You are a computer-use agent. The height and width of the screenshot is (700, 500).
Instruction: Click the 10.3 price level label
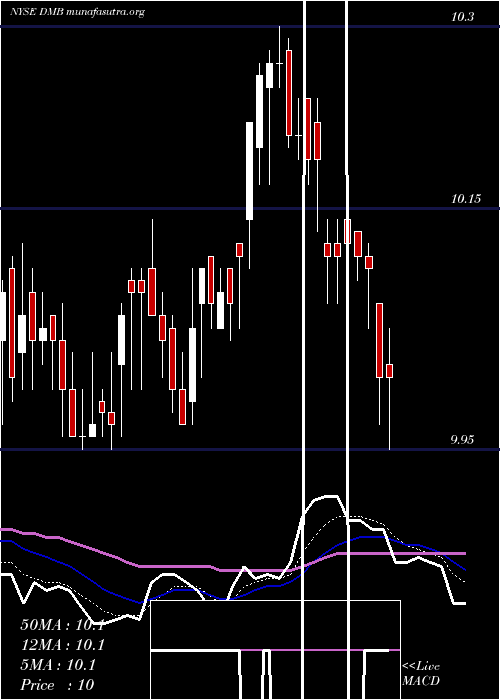(x=462, y=17)
